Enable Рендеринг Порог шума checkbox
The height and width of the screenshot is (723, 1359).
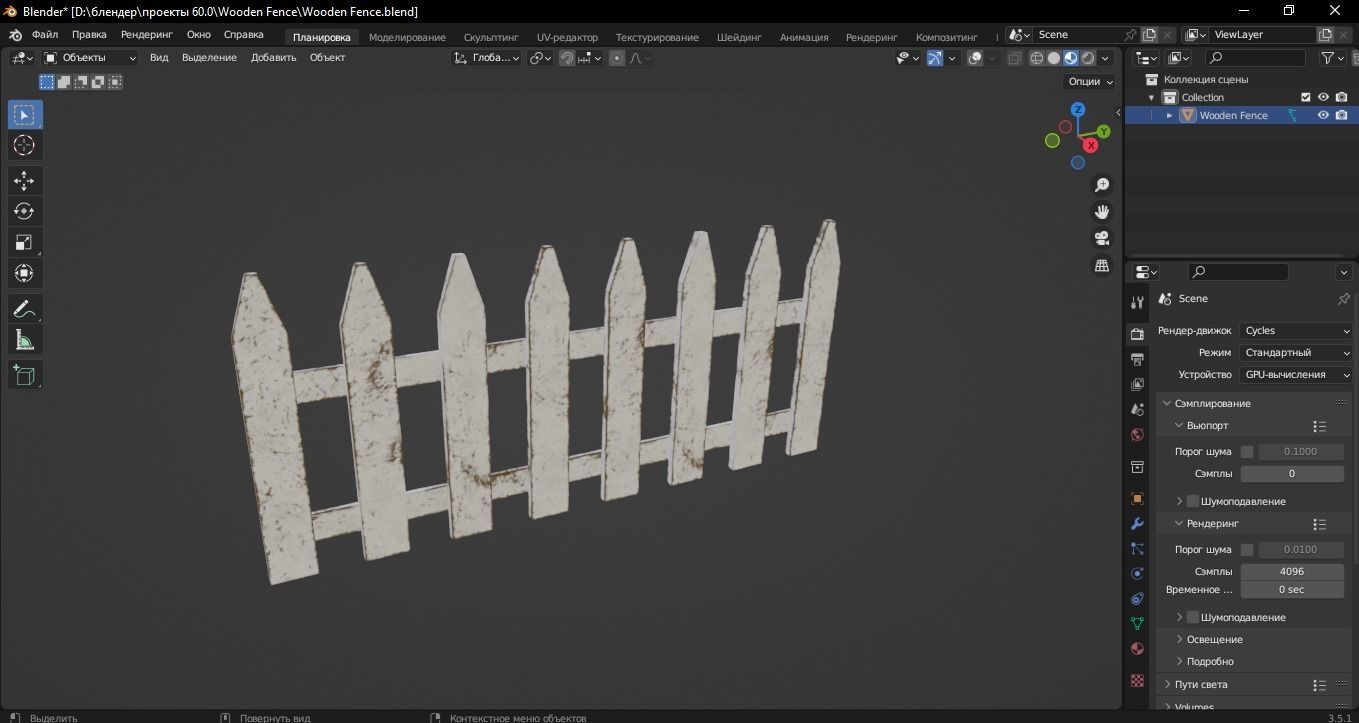[x=1247, y=550]
